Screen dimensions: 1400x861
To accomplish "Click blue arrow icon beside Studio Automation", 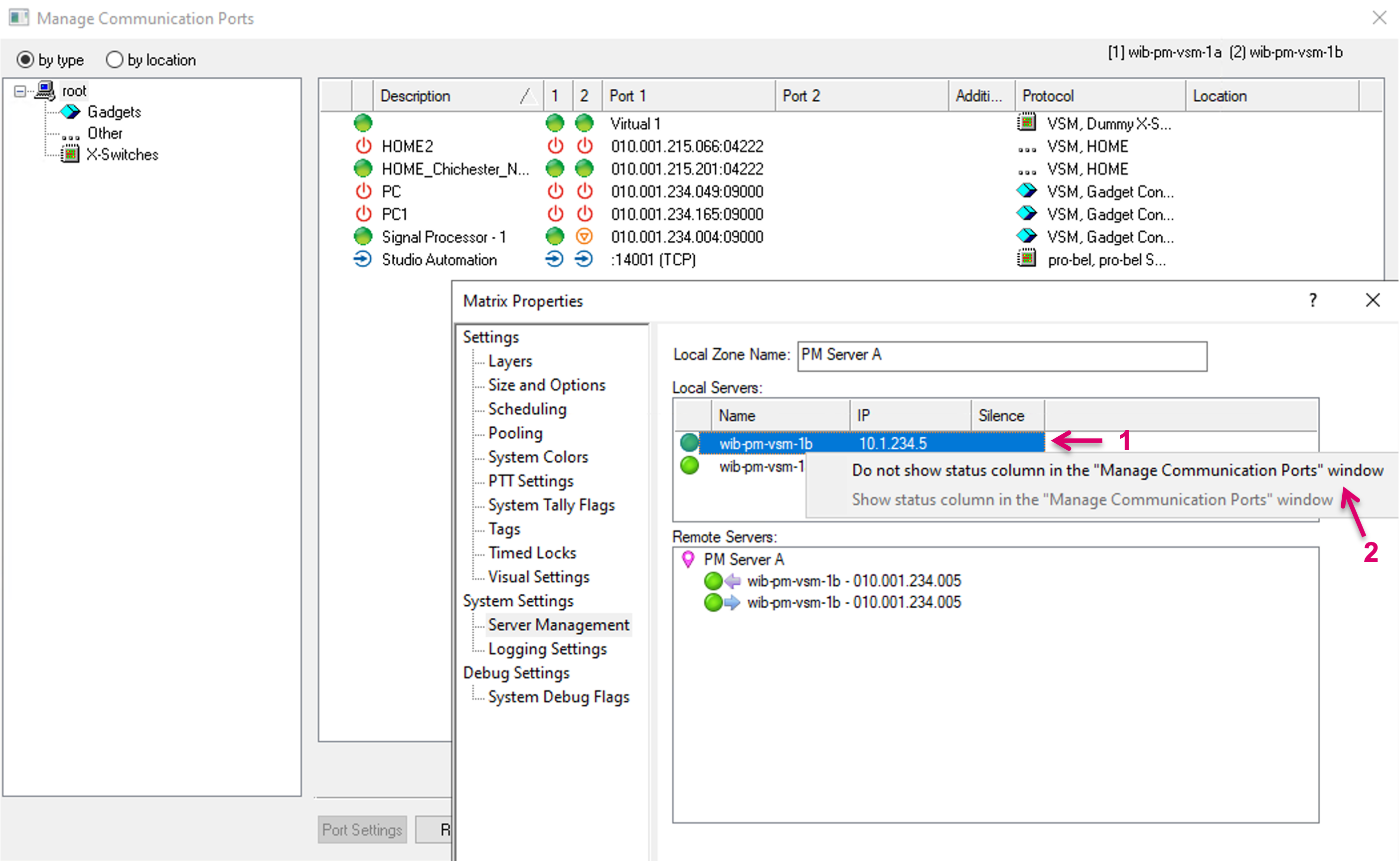I will (x=362, y=260).
